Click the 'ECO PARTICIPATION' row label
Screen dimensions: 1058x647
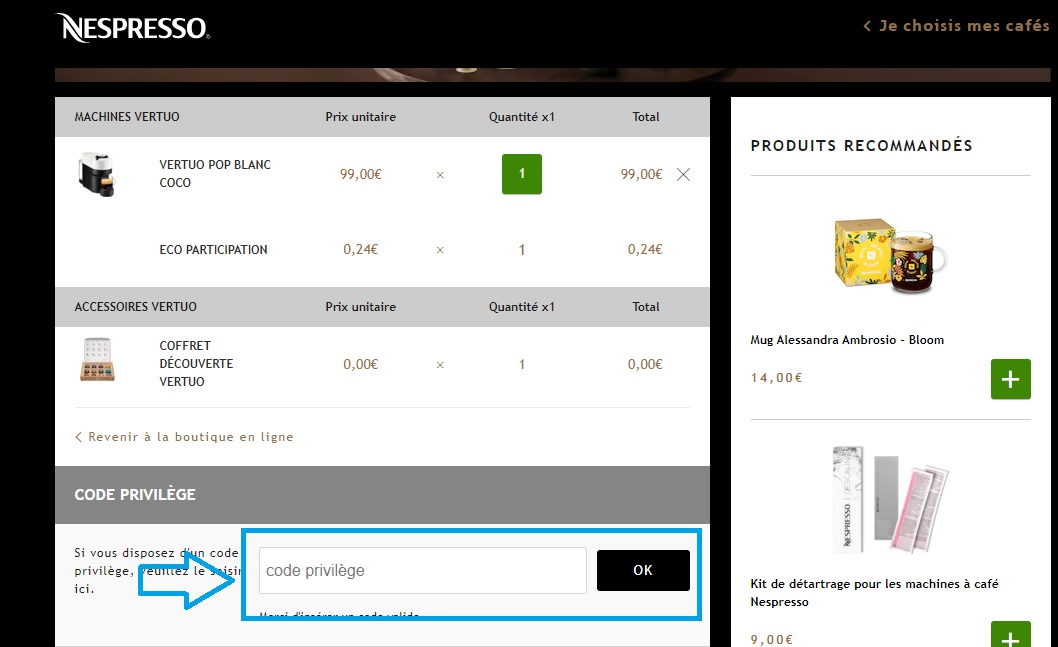pos(213,250)
